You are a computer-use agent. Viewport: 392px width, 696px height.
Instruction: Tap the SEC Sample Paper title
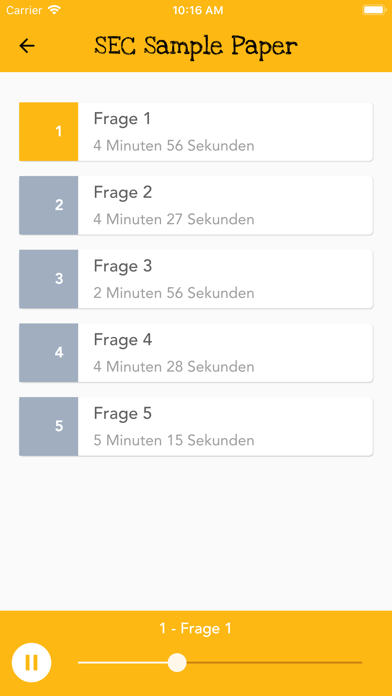196,46
